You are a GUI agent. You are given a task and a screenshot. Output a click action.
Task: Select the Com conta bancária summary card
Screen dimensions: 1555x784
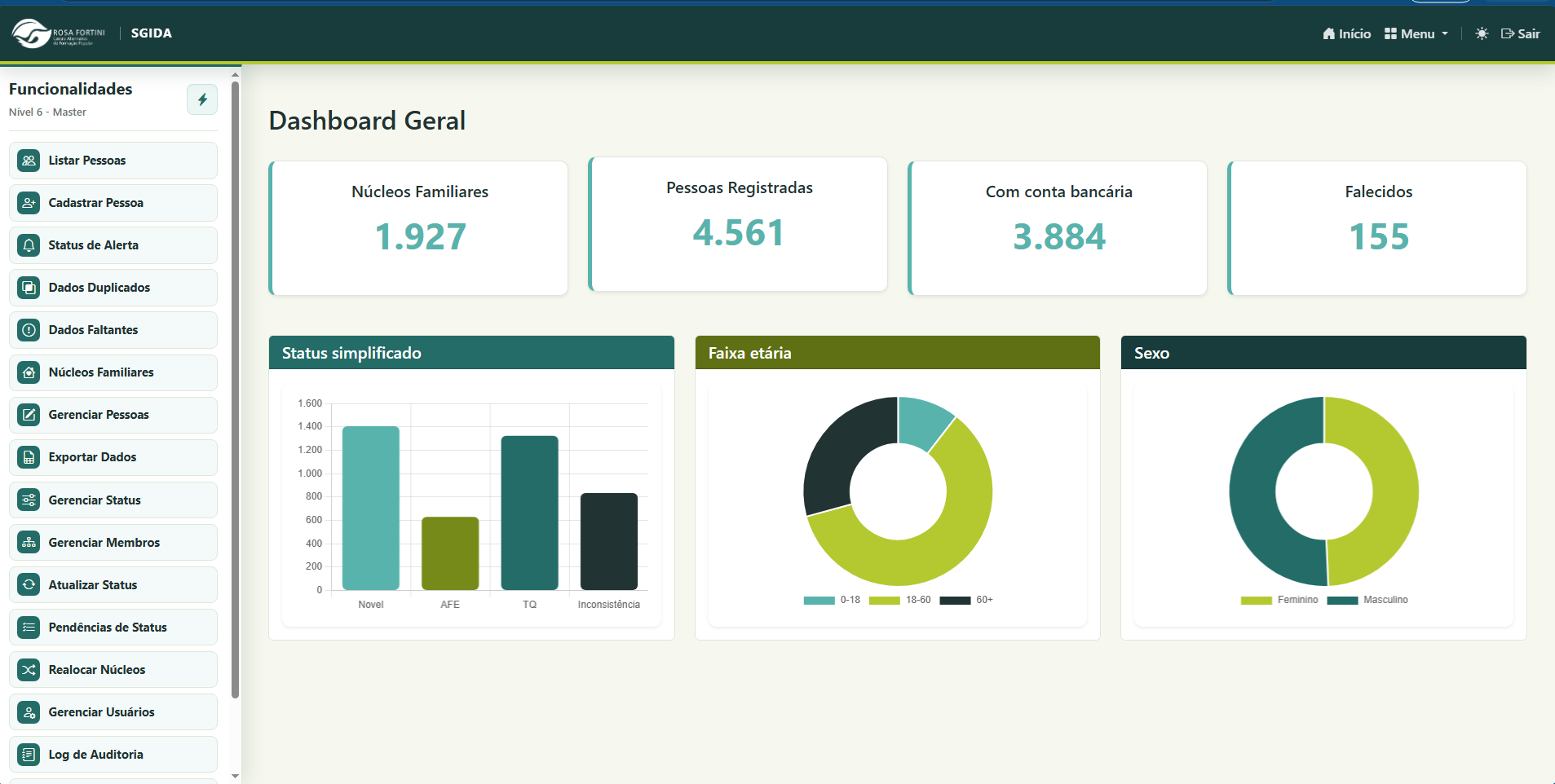coord(1058,228)
